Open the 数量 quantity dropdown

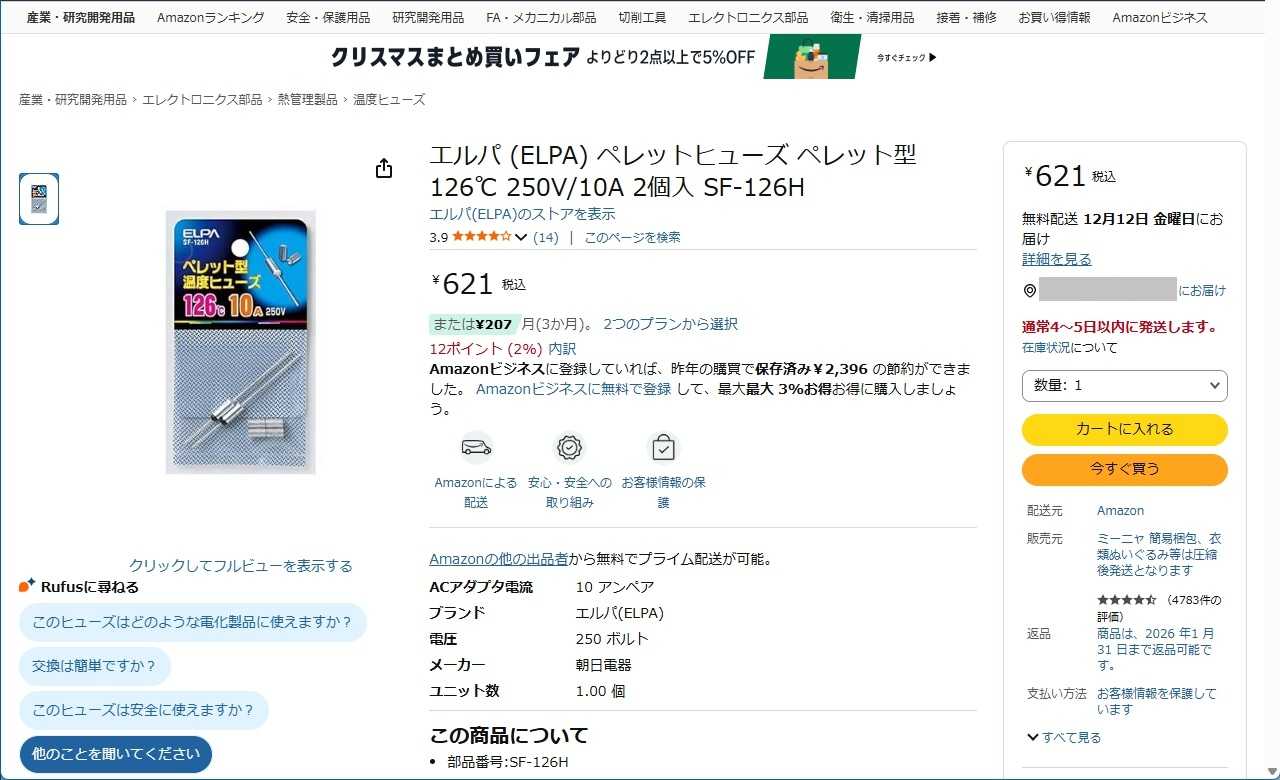1125,385
